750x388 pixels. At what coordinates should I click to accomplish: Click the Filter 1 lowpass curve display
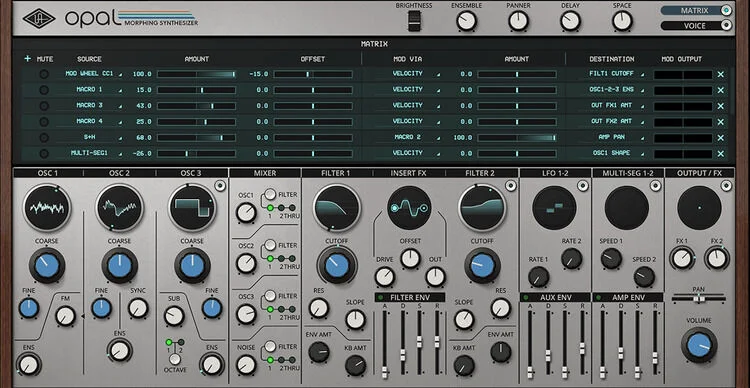pyautogui.click(x=337, y=208)
